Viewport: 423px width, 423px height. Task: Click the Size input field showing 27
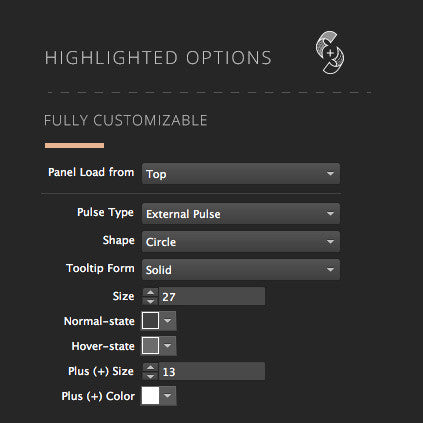[x=212, y=296]
